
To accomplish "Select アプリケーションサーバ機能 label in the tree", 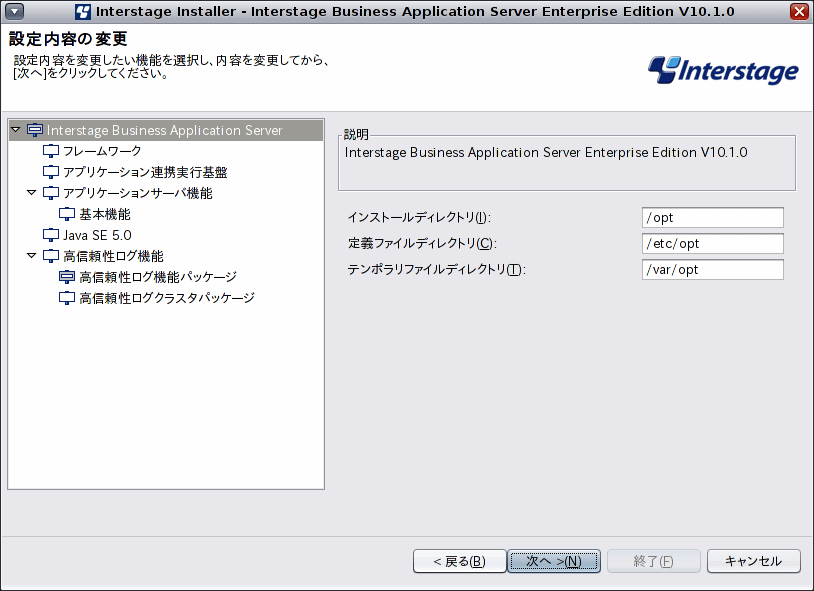I will pyautogui.click(x=138, y=193).
